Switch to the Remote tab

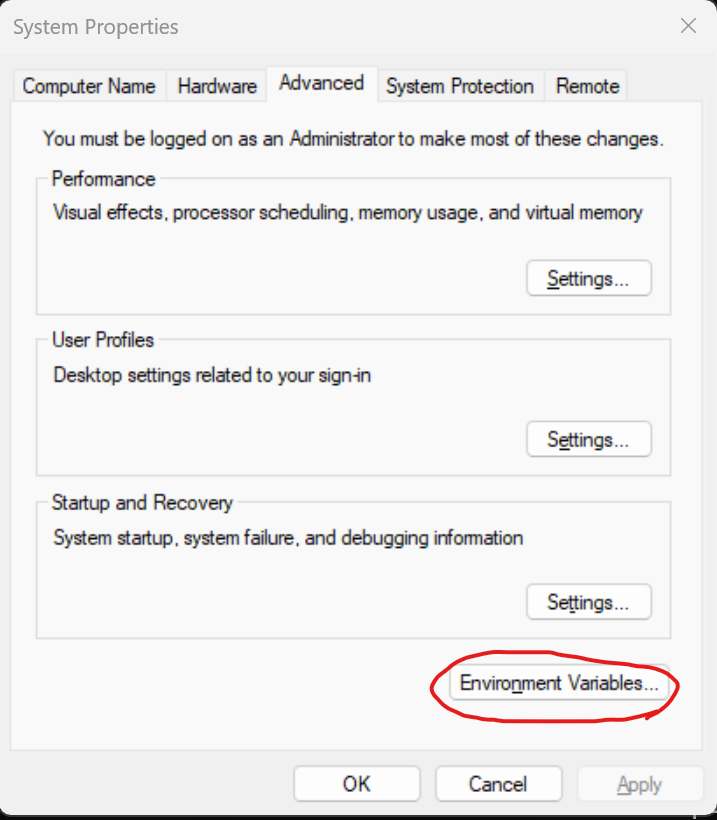[587, 86]
